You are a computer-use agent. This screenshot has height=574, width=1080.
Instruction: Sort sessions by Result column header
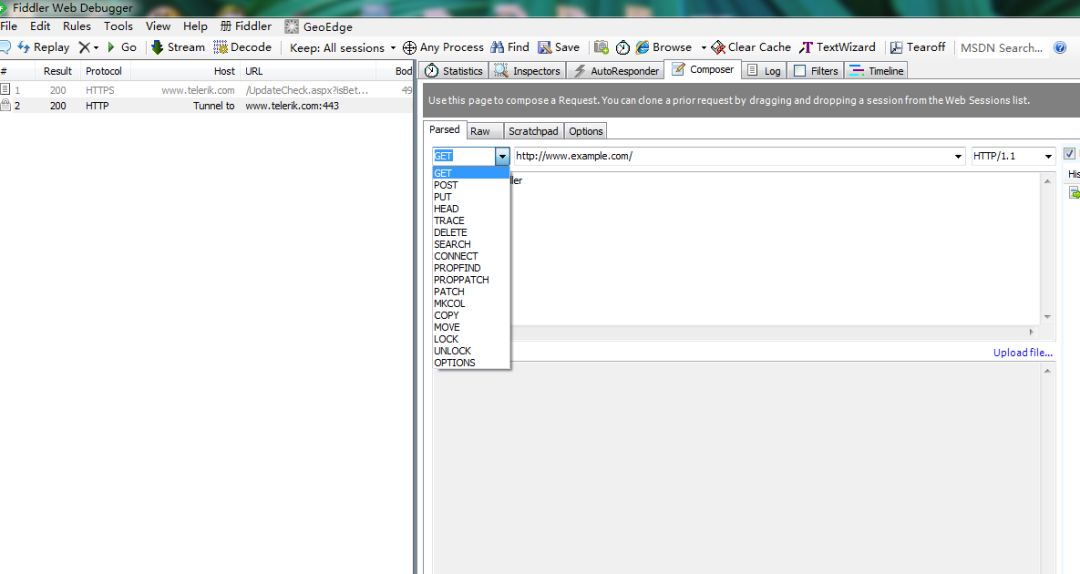click(57, 71)
